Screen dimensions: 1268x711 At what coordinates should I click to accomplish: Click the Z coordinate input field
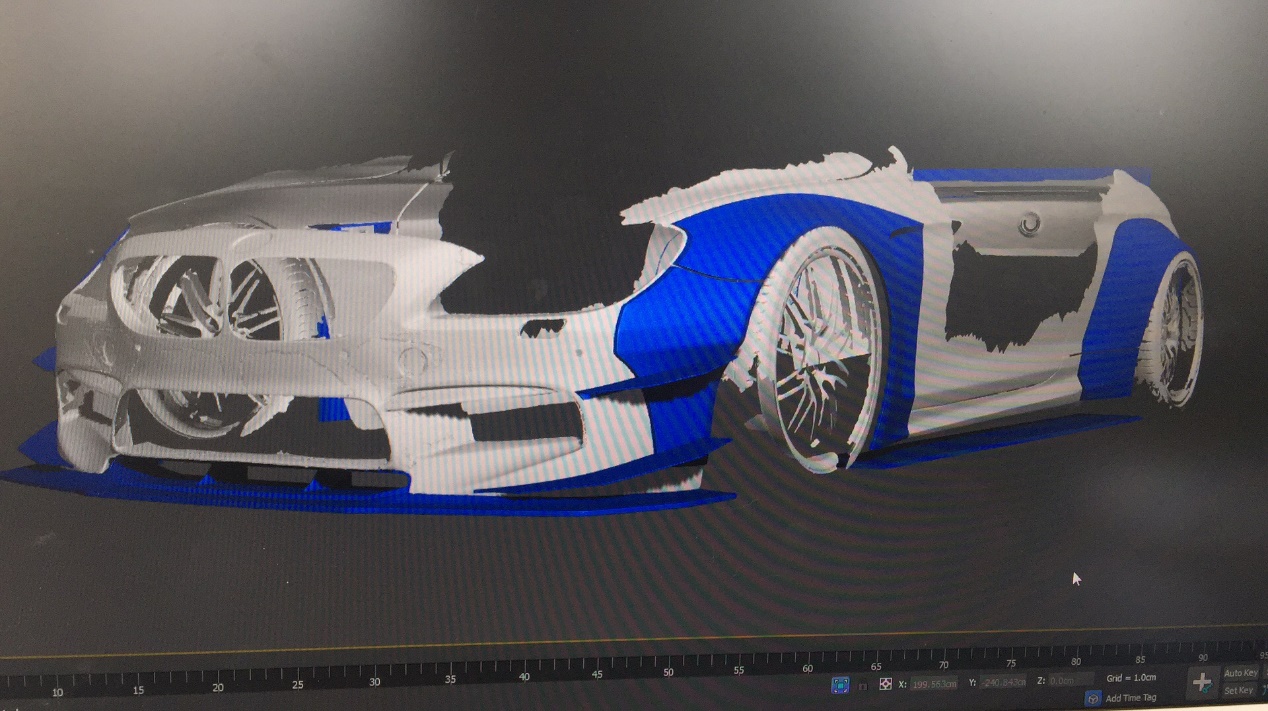[1072, 680]
